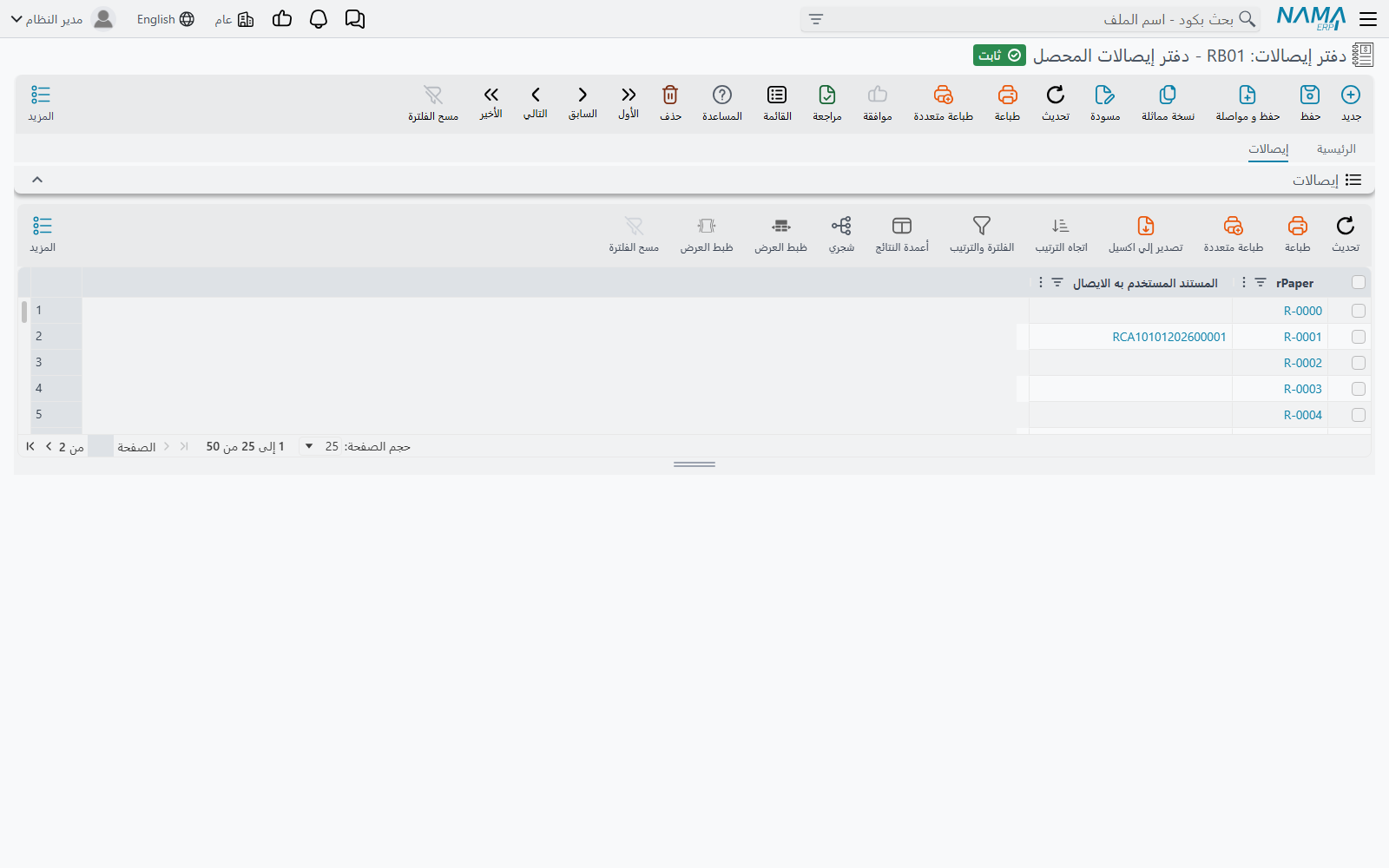Viewport: 1389px width, 868px height.
Task: Open المزيد (More) in grid toolbar
Action: (43, 233)
